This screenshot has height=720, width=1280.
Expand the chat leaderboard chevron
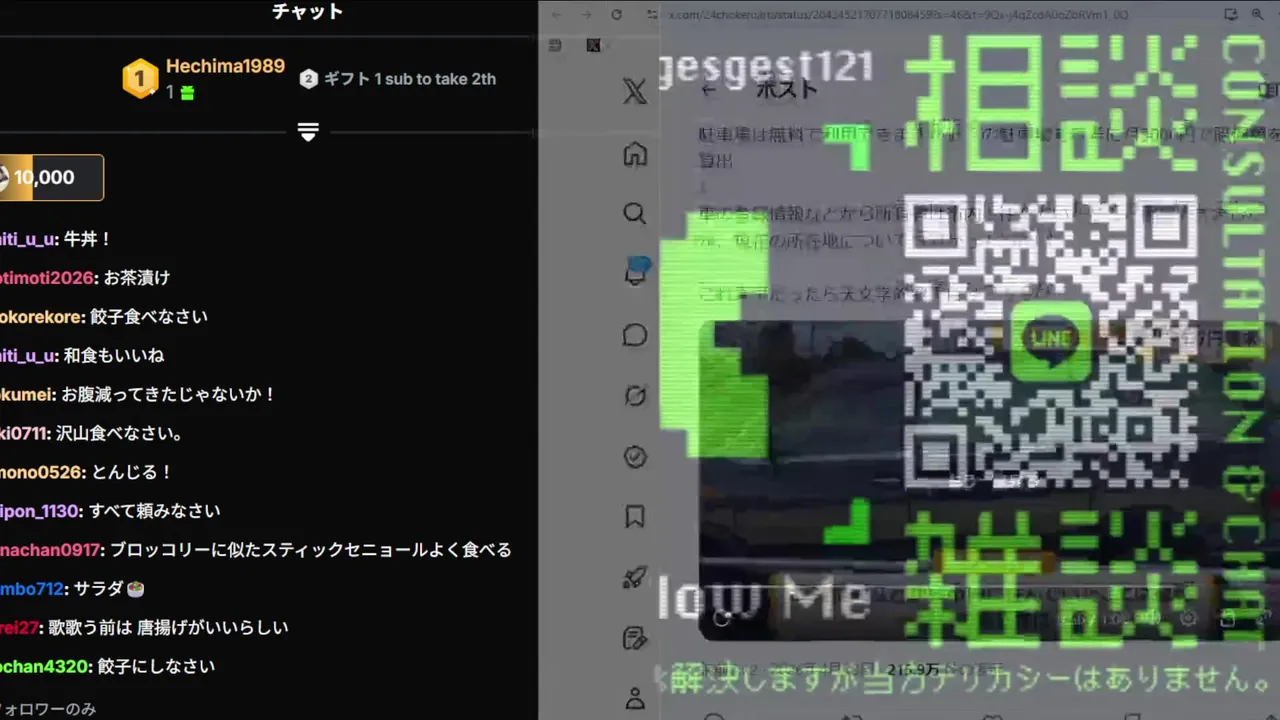308,132
